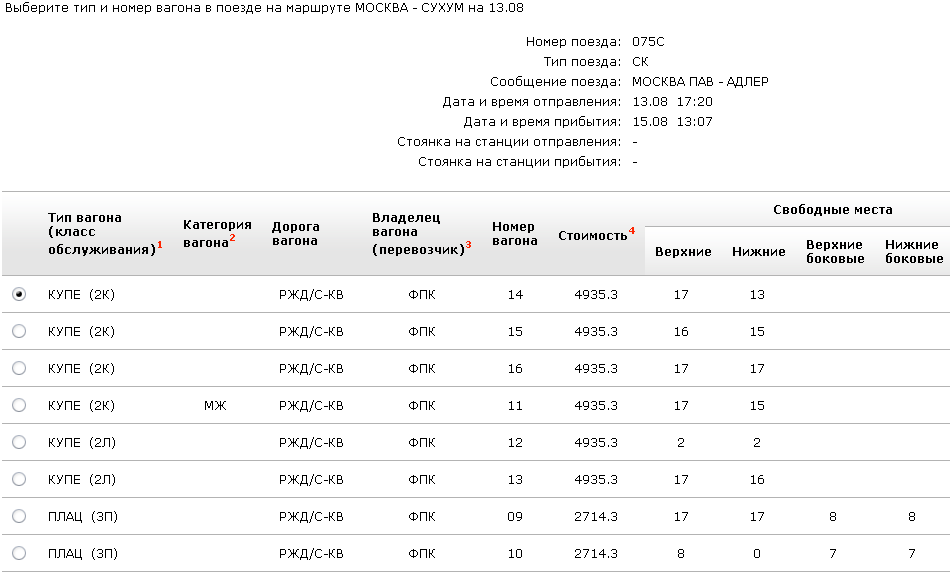Select ПЛАЦ wagon 10 radio button
This screenshot has width=950, height=578.
coord(18,553)
